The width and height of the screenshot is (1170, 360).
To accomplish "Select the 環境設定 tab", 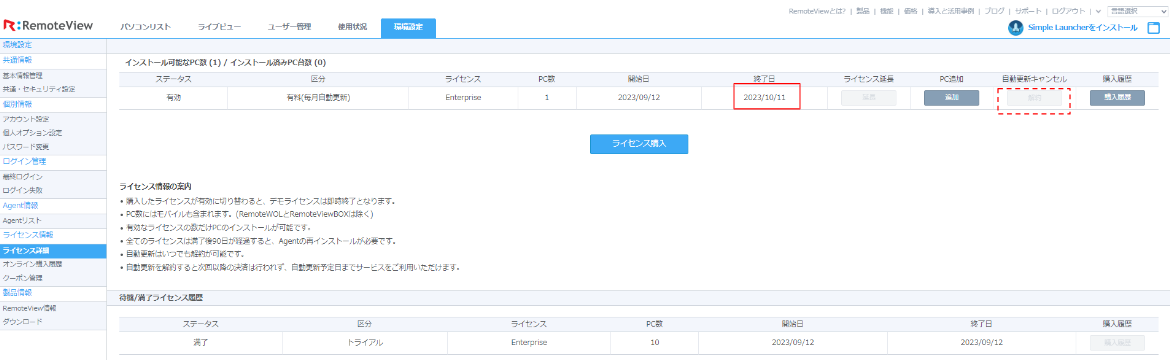I will pyautogui.click(x=408, y=28).
